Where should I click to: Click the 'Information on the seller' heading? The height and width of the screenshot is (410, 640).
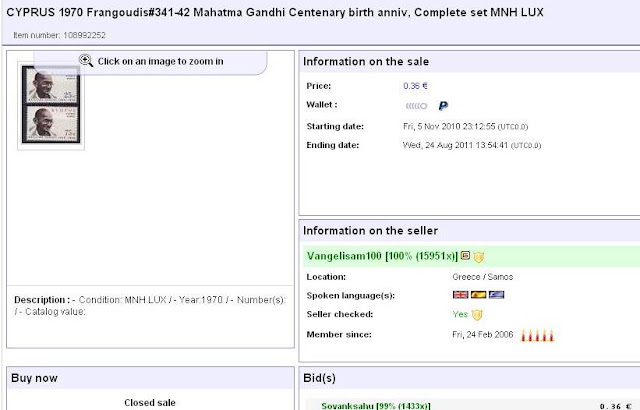370,231
